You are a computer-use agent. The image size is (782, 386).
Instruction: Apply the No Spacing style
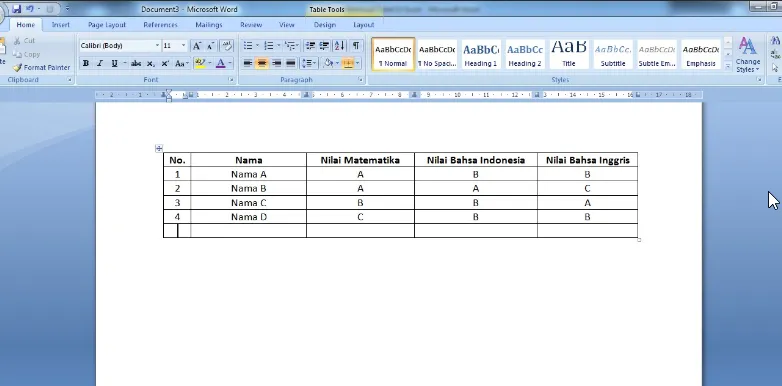pos(437,54)
